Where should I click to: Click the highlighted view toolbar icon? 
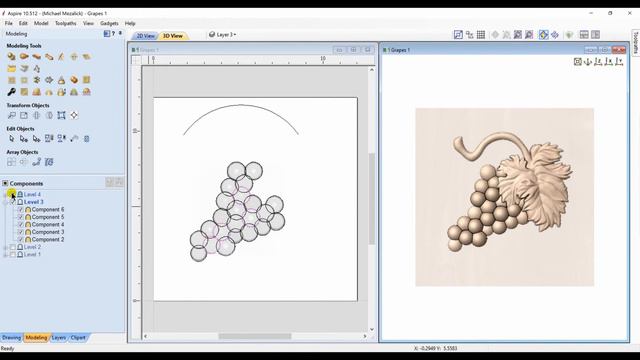pos(543,35)
